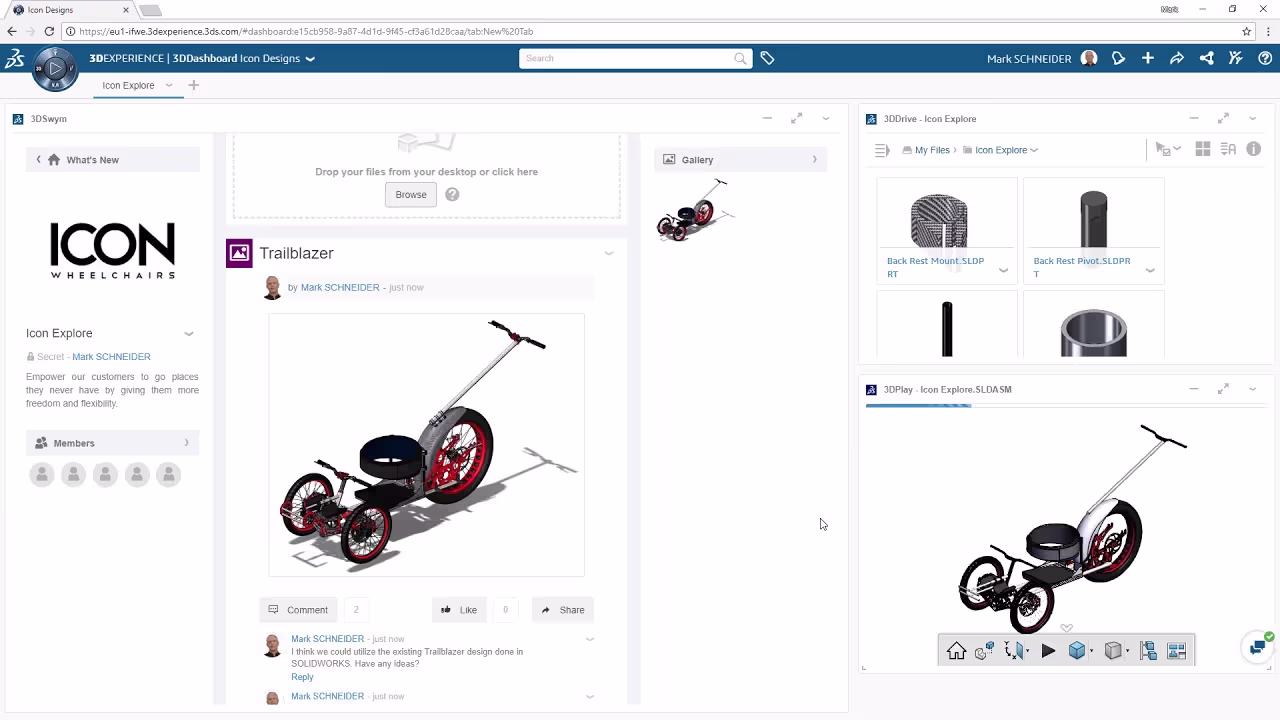Click the 3DPlay gray cube display mode
Image resolution: width=1280 pixels, height=720 pixels.
(x=1113, y=651)
